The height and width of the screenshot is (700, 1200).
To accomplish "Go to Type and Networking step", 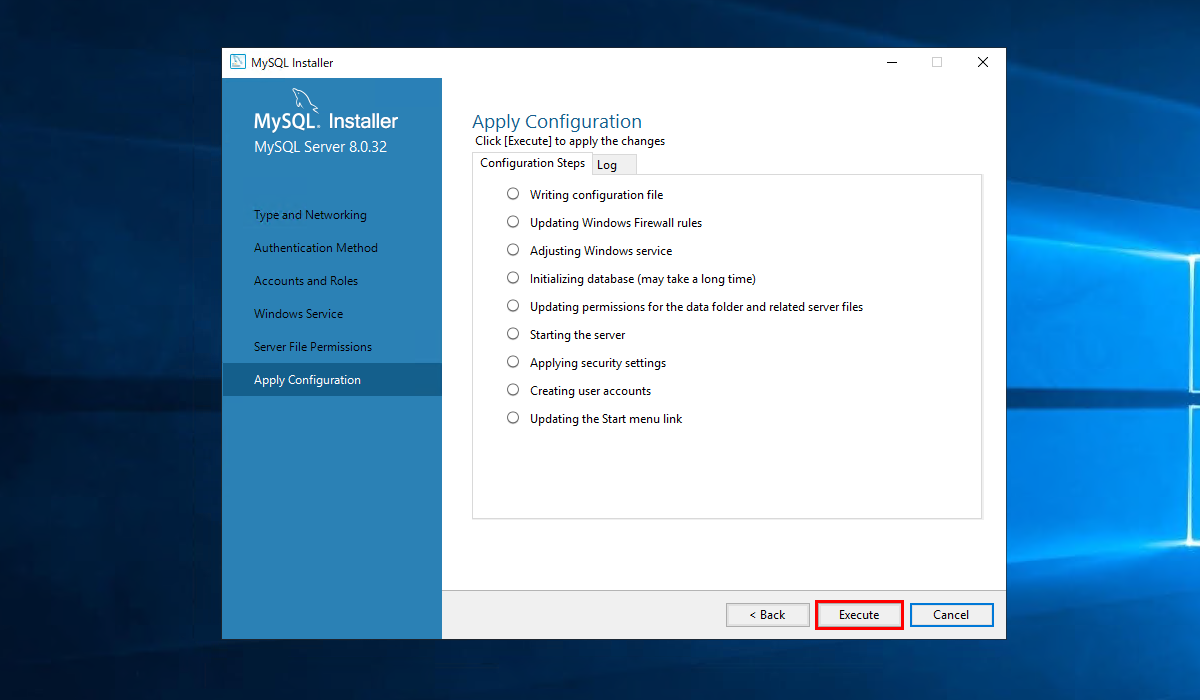I will (310, 215).
